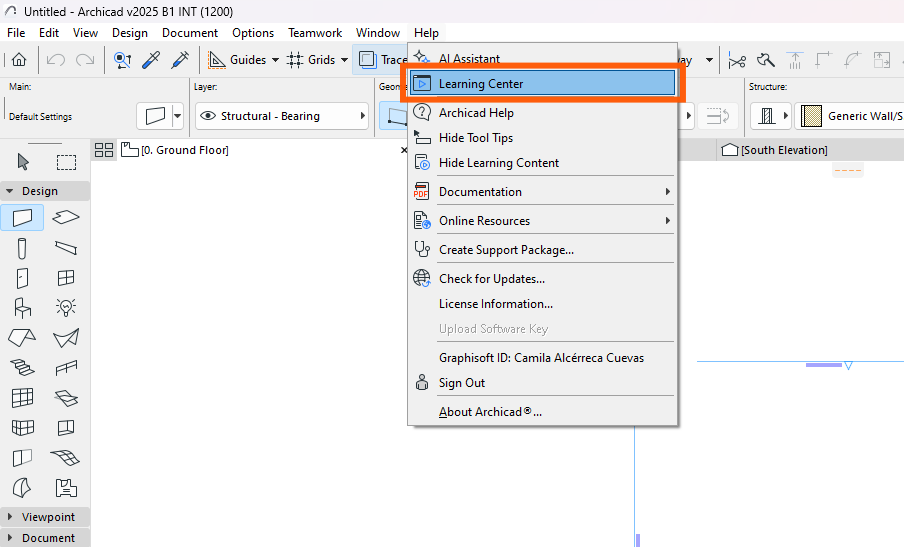Open the Design menu

pos(130,33)
